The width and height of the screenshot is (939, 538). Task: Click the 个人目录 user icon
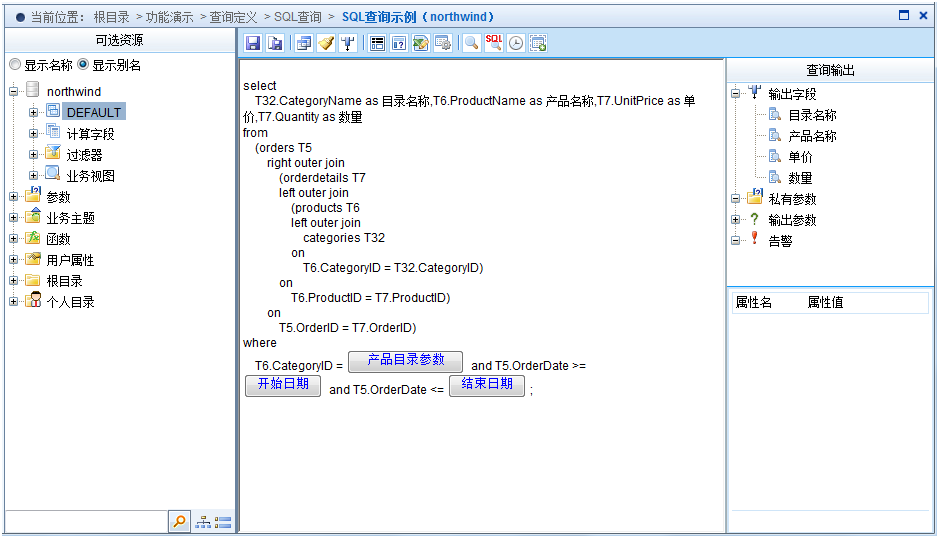[34, 300]
